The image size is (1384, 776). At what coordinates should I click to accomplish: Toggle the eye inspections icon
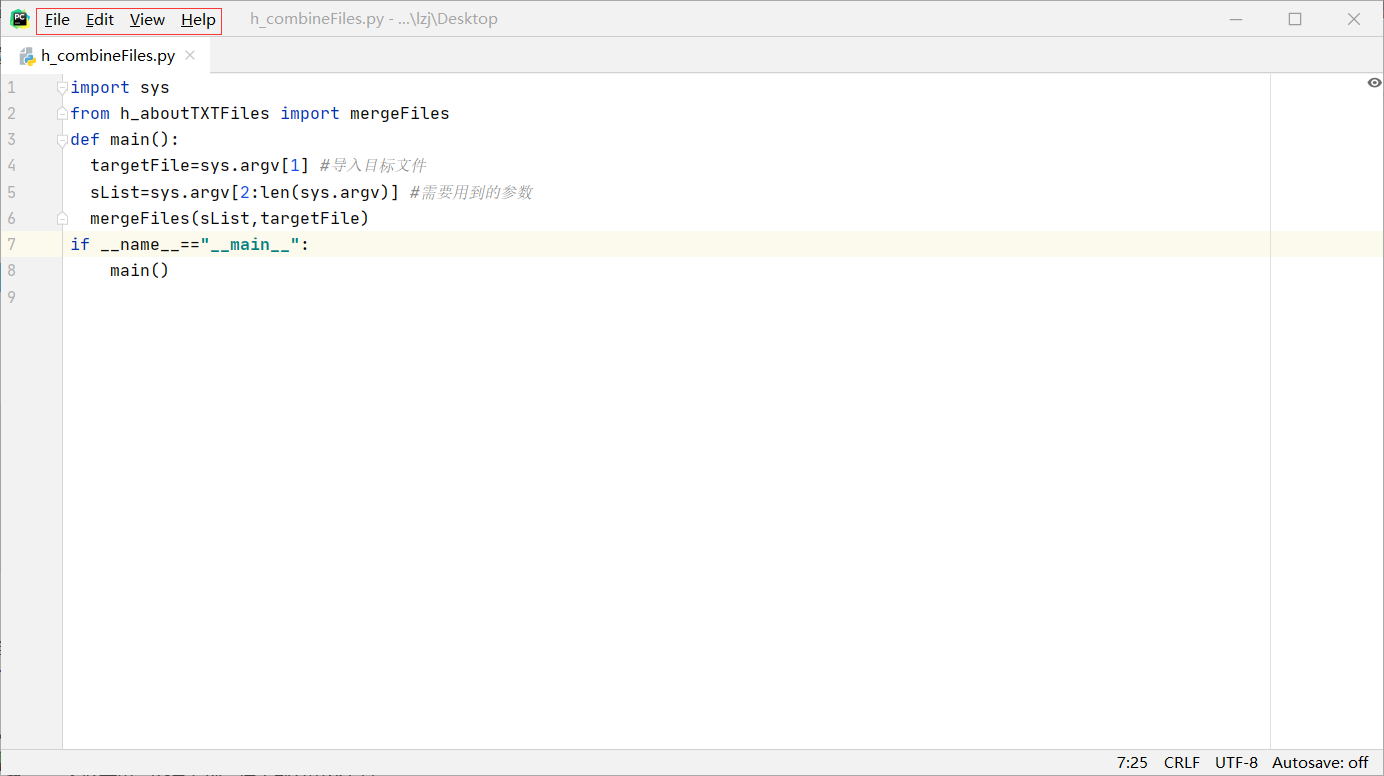pos(1374,83)
